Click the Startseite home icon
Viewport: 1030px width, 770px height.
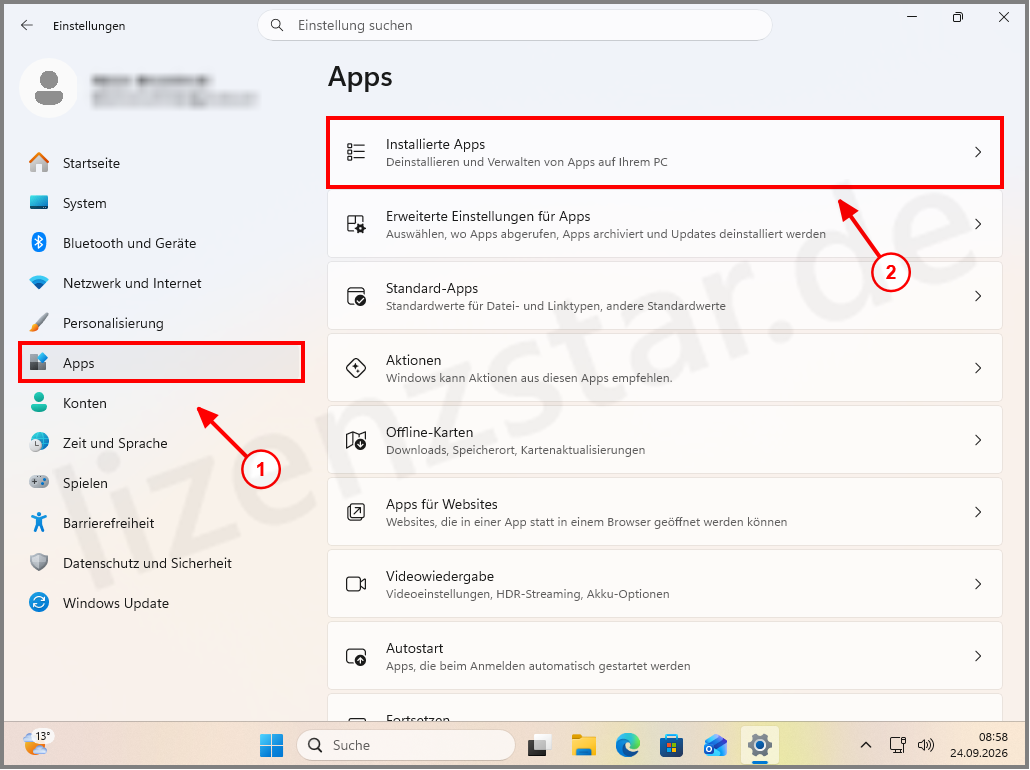(x=39, y=162)
